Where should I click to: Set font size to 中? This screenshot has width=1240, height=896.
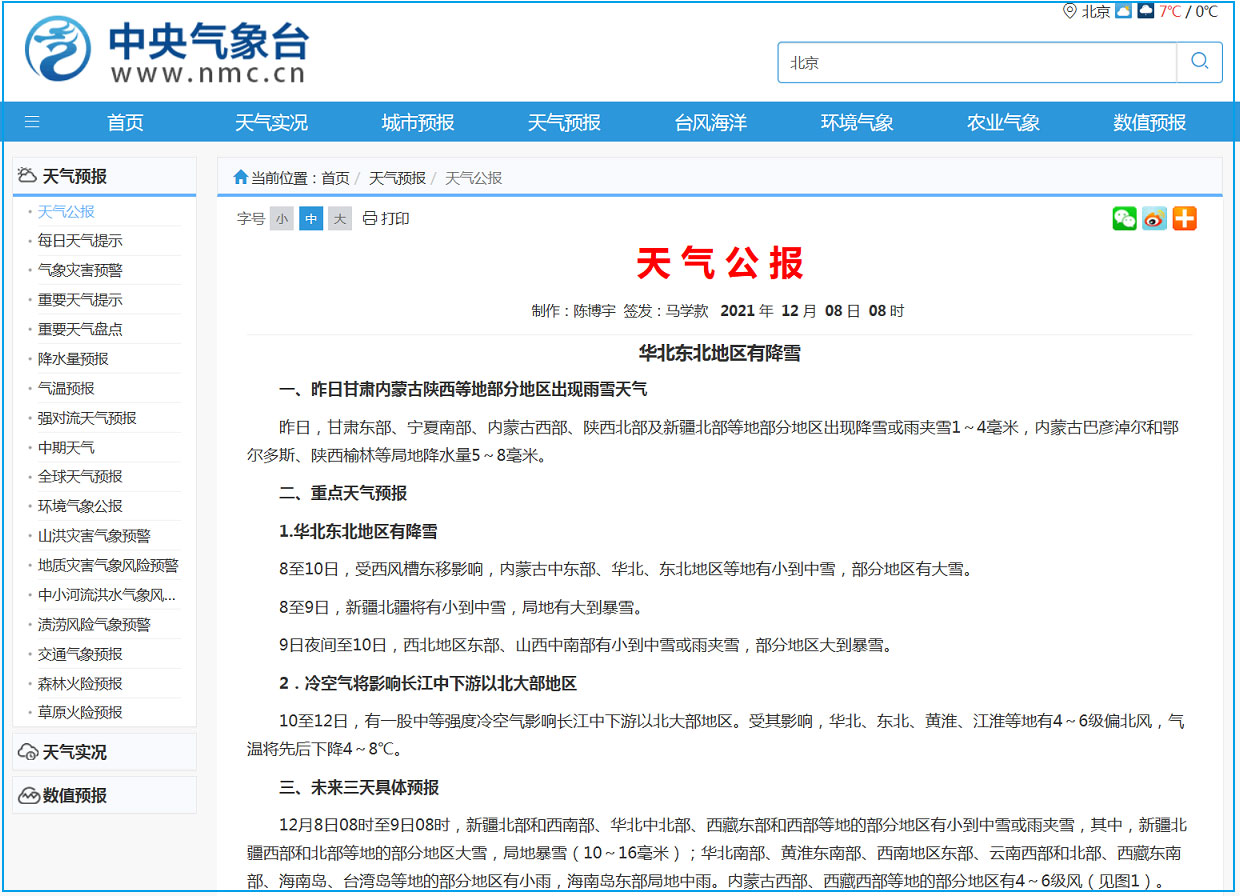[311, 219]
